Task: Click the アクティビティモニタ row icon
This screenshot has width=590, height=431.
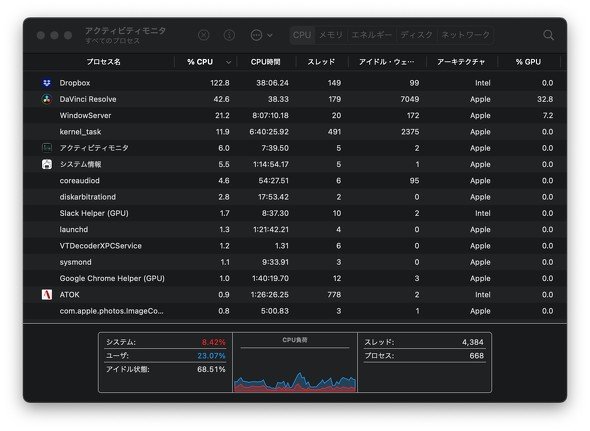Action: click(47, 148)
